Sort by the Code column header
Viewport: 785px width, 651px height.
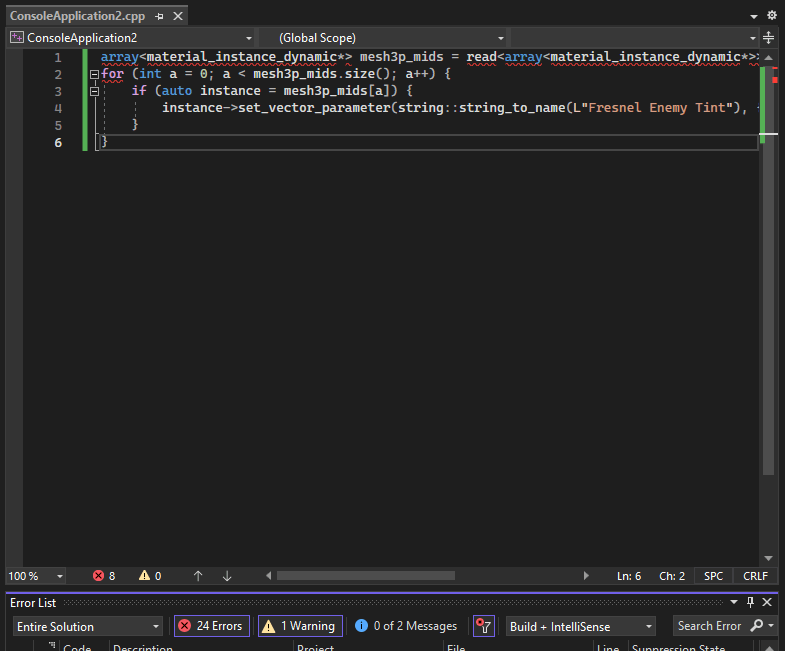coord(77,647)
